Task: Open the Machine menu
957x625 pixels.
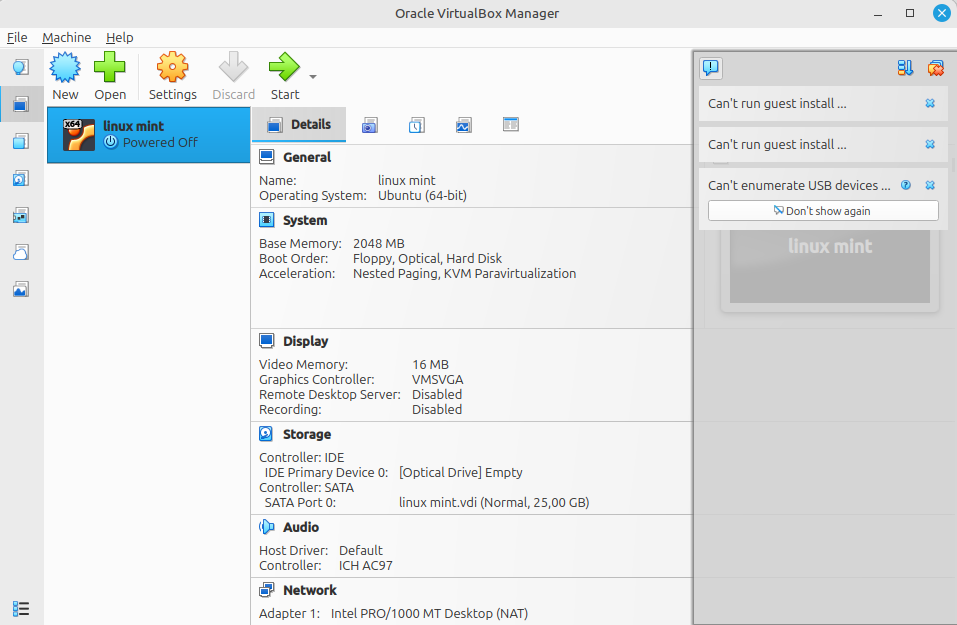Action: [66, 37]
